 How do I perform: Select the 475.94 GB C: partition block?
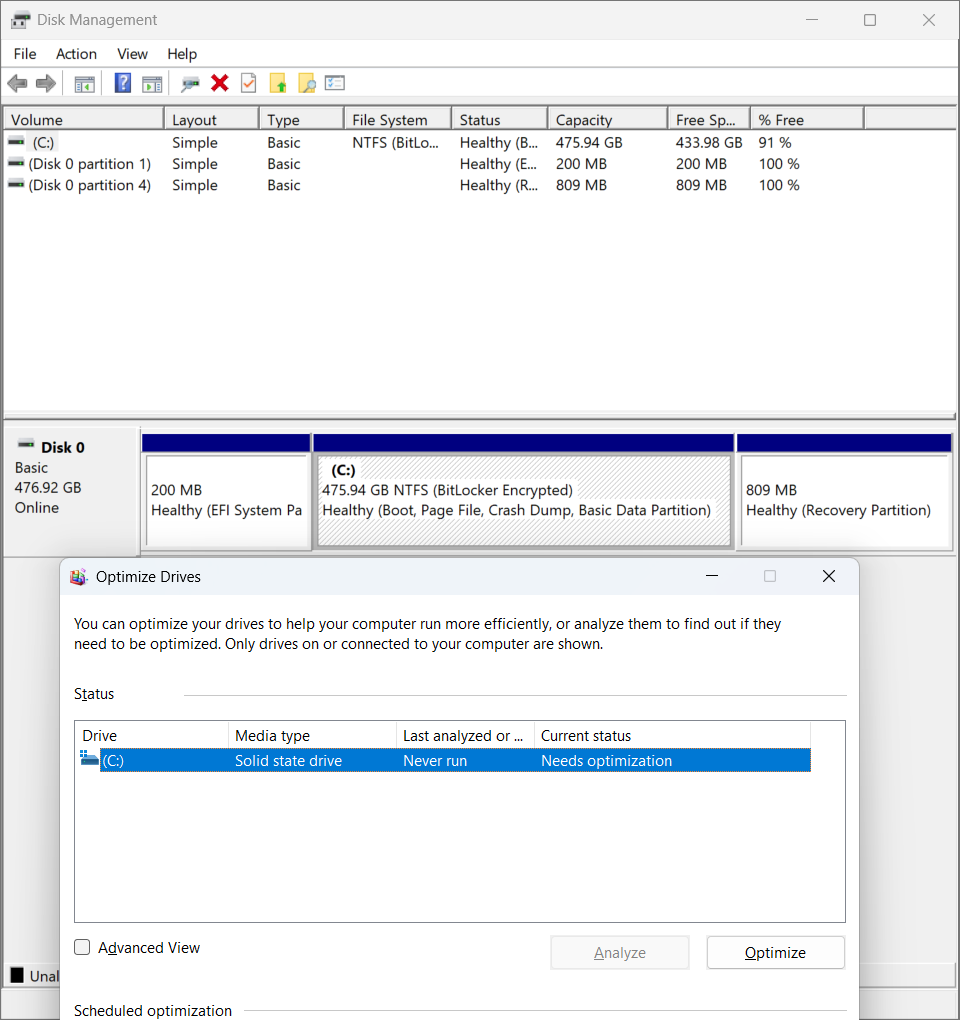[x=524, y=492]
